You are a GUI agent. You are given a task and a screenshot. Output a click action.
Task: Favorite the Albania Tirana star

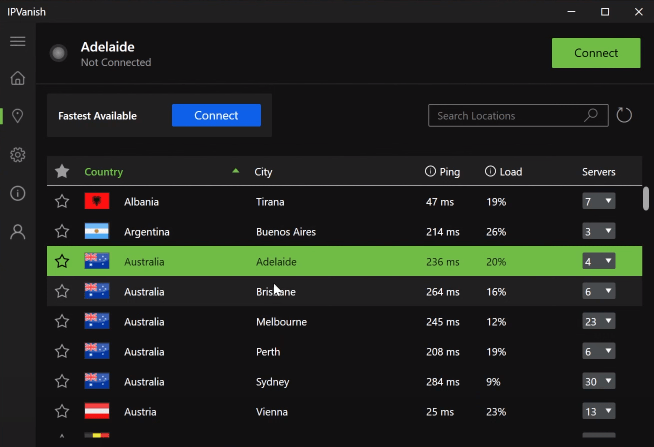coord(62,202)
